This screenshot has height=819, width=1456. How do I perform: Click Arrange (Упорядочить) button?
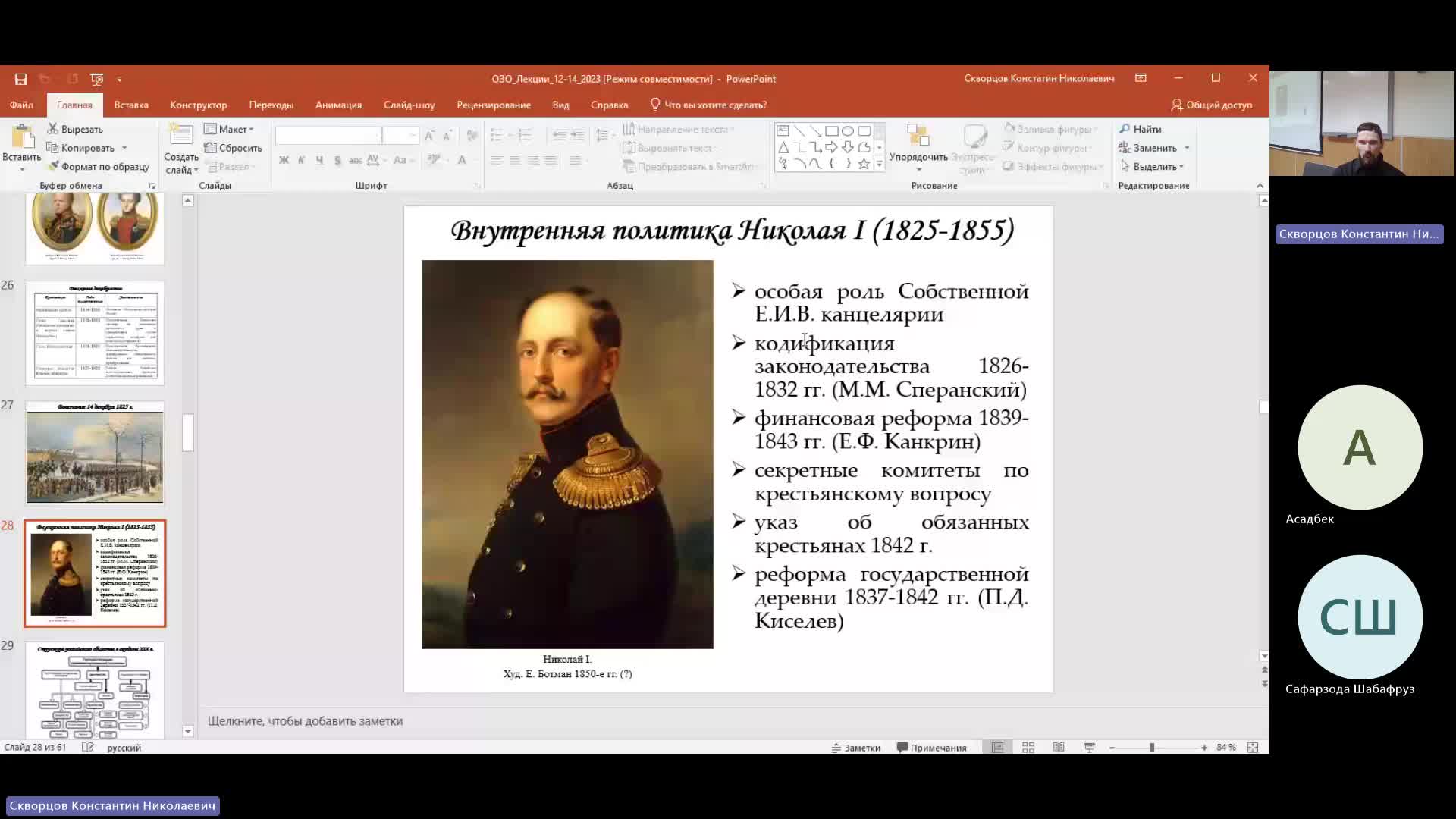click(x=918, y=148)
